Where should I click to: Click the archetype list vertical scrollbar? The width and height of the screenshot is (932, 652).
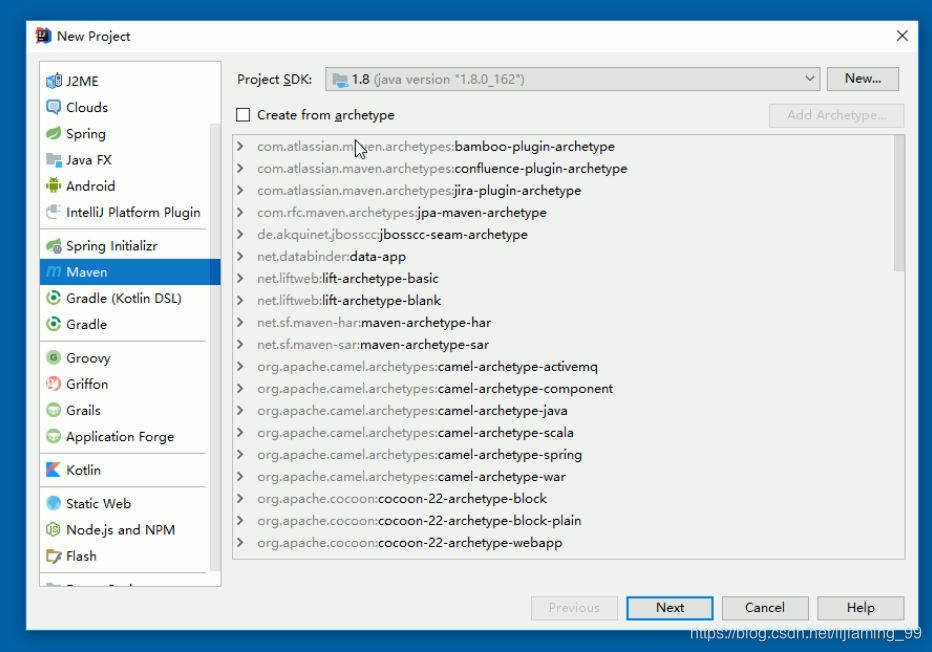(x=899, y=203)
